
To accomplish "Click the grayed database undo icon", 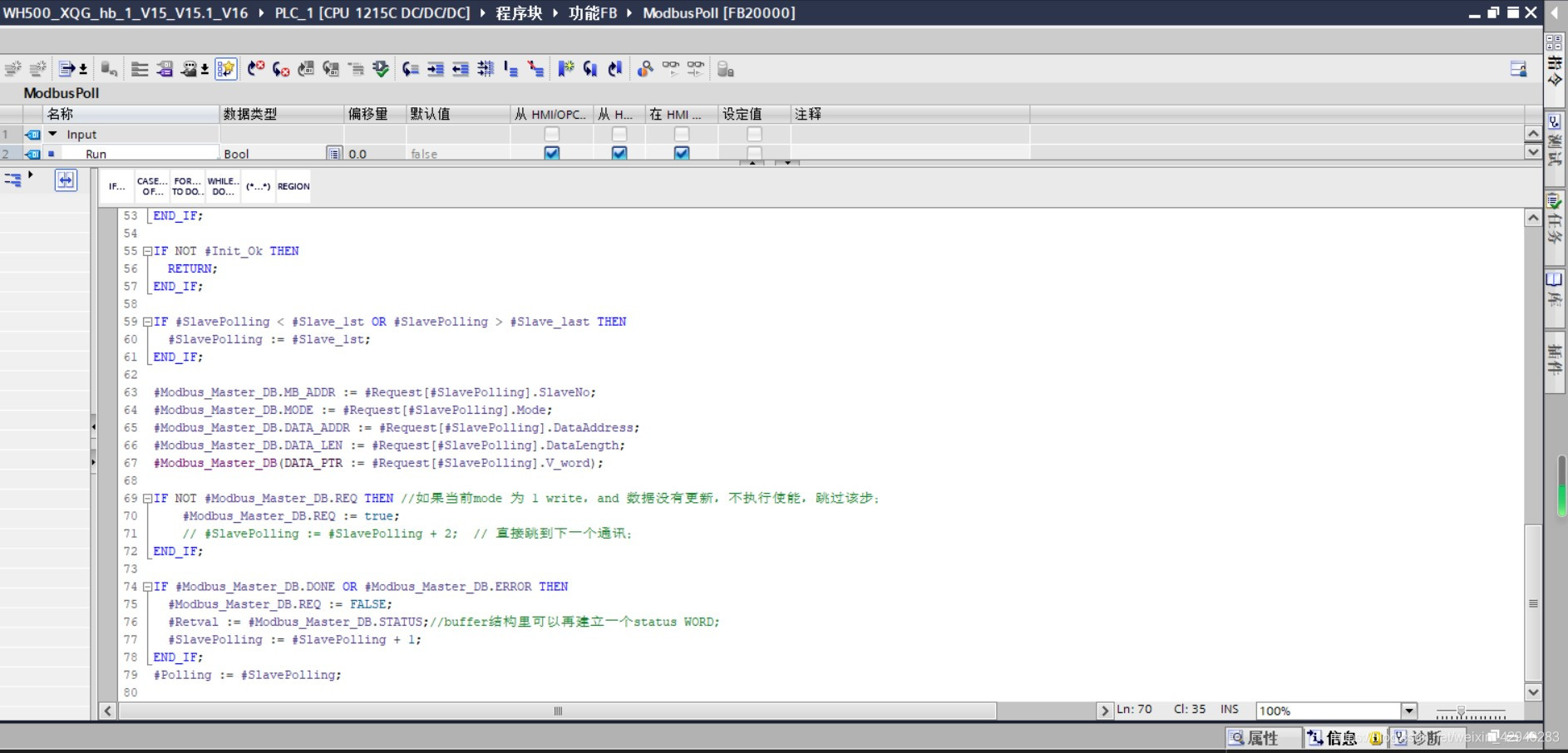I will (x=109, y=69).
